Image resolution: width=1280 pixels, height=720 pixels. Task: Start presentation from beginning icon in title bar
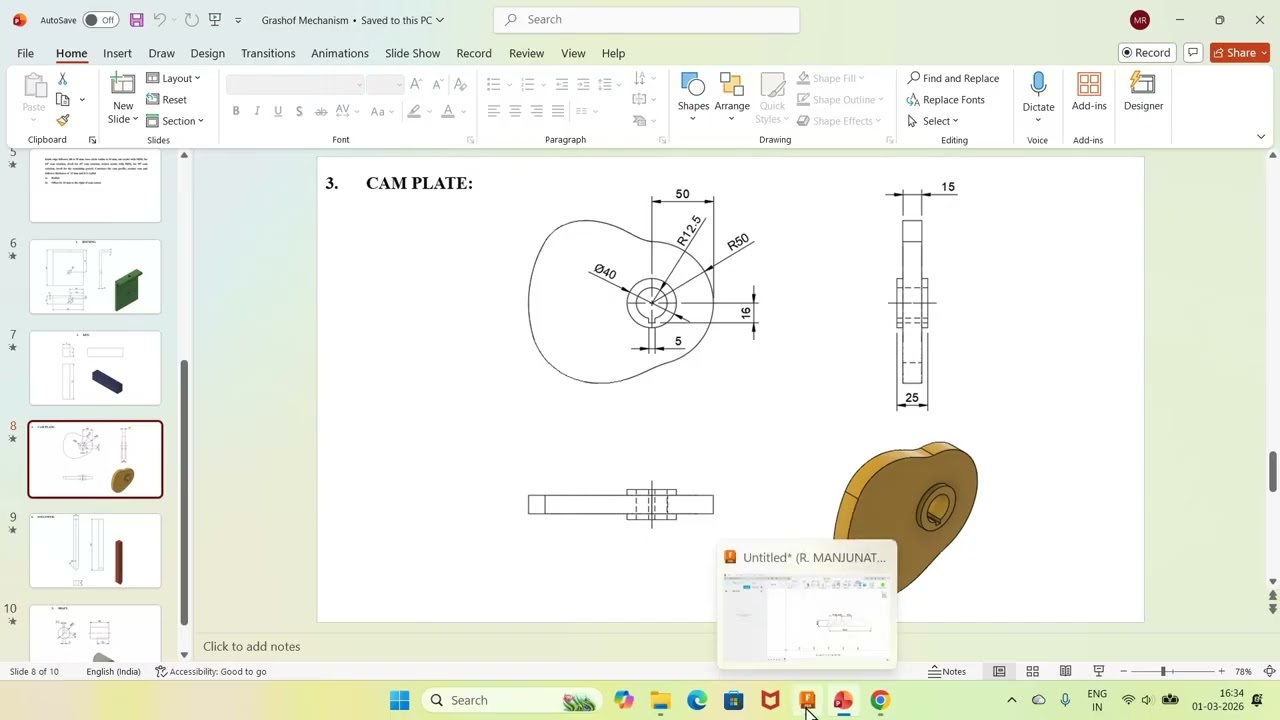pos(214,20)
